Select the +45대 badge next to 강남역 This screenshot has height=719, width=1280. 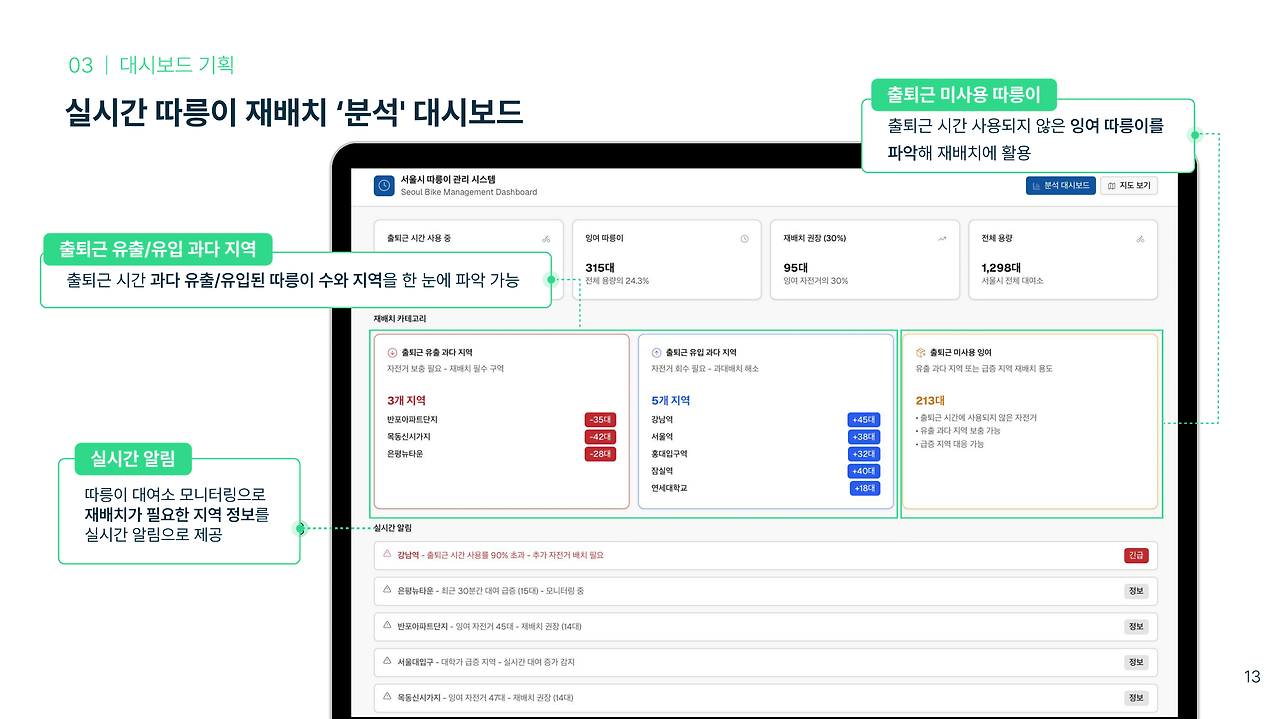click(863, 419)
